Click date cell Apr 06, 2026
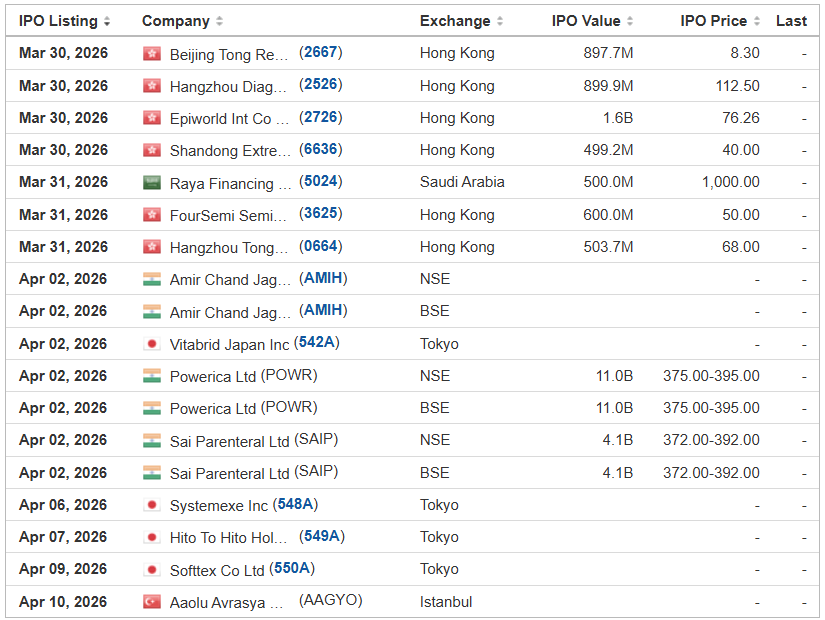Image resolution: width=825 pixels, height=620 pixels. click(x=63, y=505)
